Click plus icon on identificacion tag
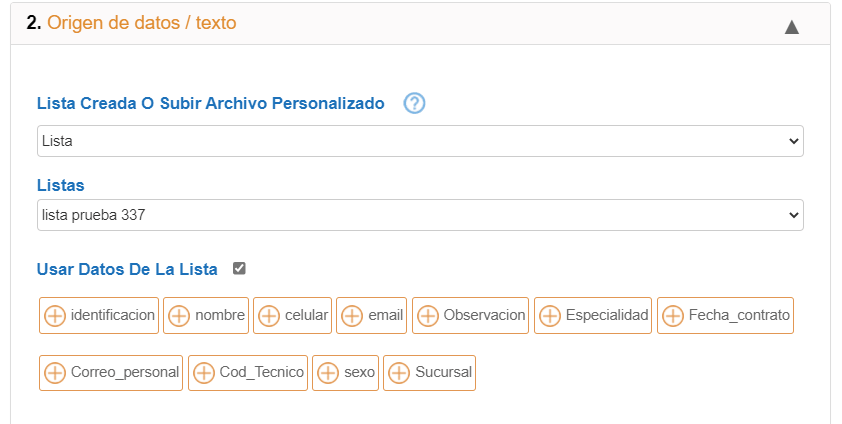The width and height of the screenshot is (842, 424). (x=55, y=316)
